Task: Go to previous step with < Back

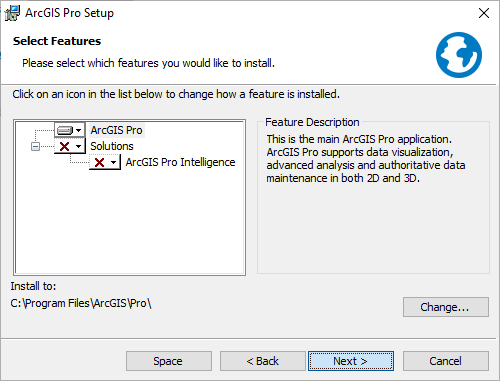Action: [263, 361]
